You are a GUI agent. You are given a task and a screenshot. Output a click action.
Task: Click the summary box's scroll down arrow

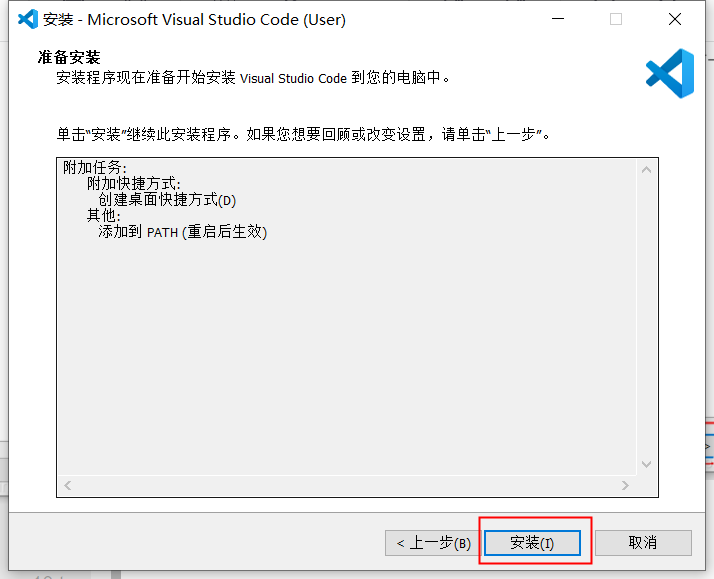coord(646,464)
